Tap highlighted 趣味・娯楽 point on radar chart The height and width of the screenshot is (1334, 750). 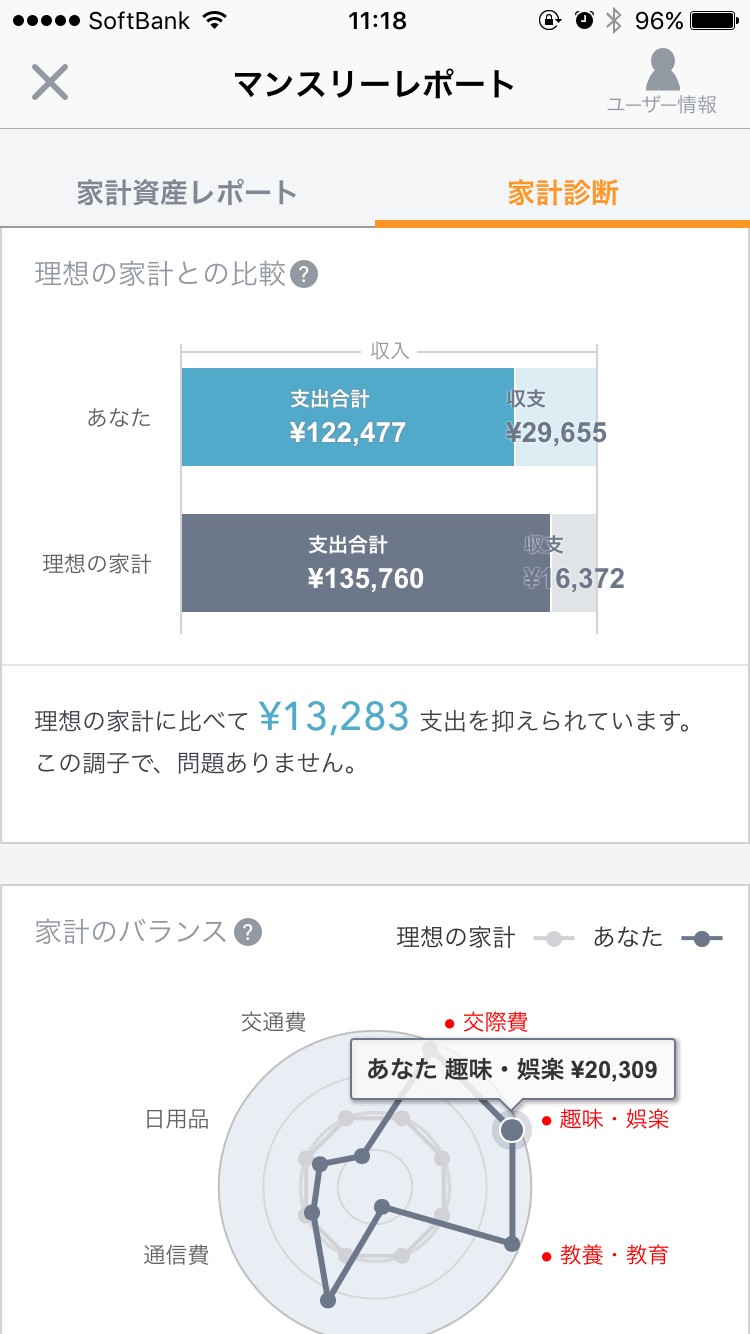[x=511, y=1130]
